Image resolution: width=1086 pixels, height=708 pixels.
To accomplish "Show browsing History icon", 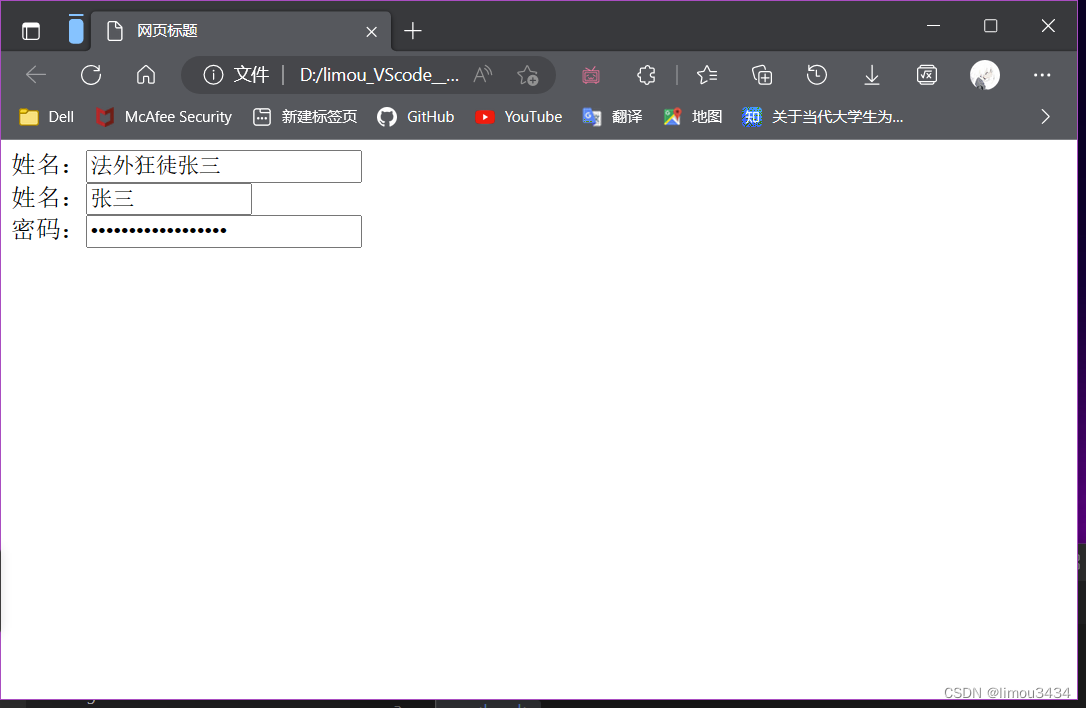I will pyautogui.click(x=817, y=75).
